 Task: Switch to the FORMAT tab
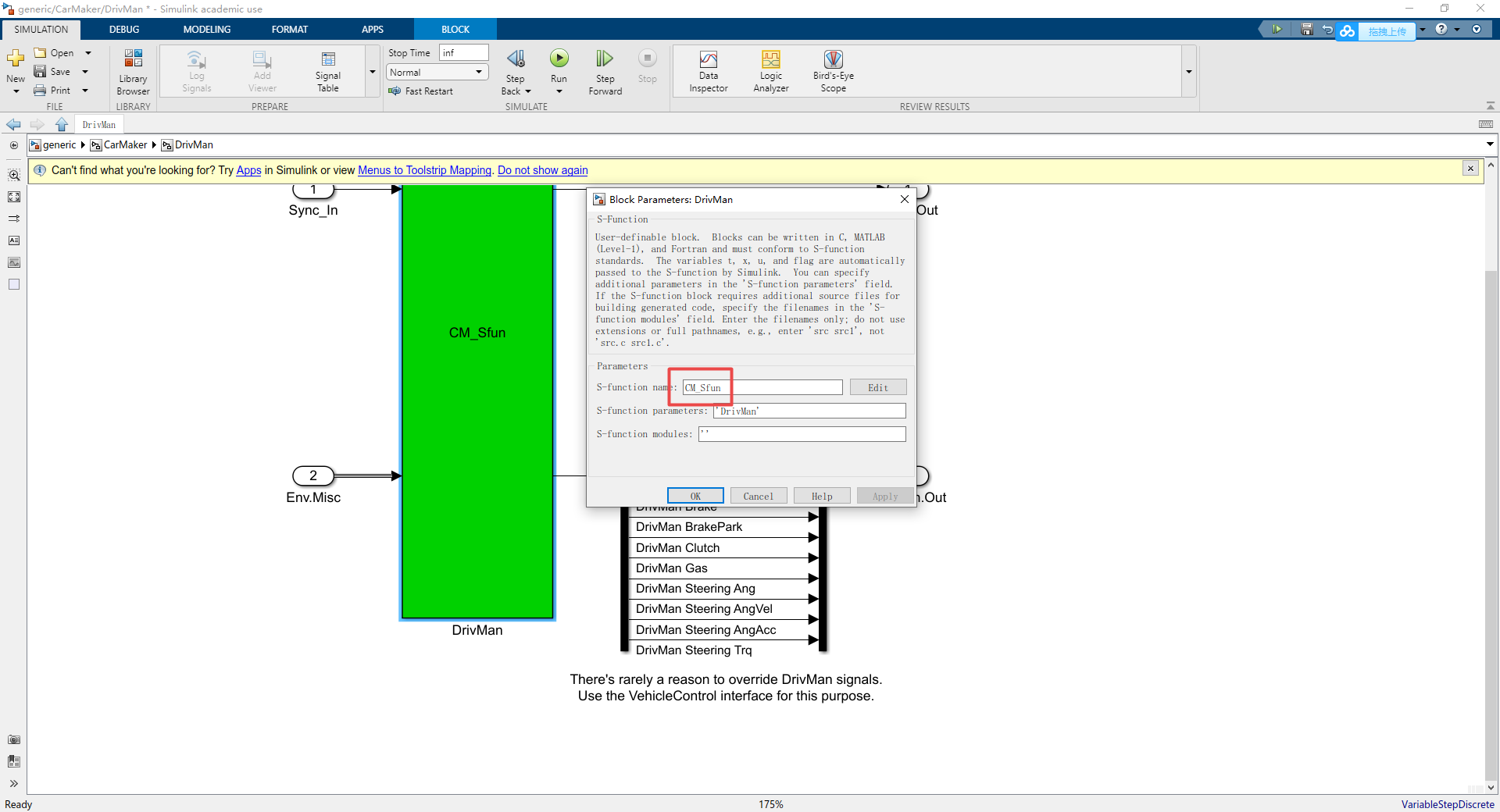tap(290, 30)
